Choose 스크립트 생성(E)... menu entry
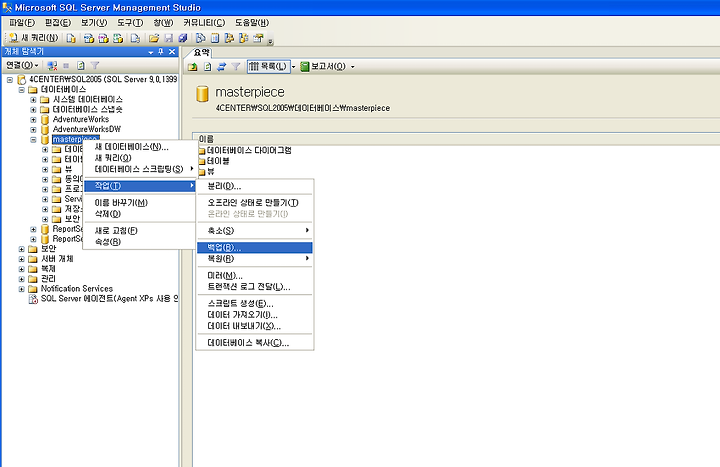The image size is (720, 467). click(x=254, y=304)
